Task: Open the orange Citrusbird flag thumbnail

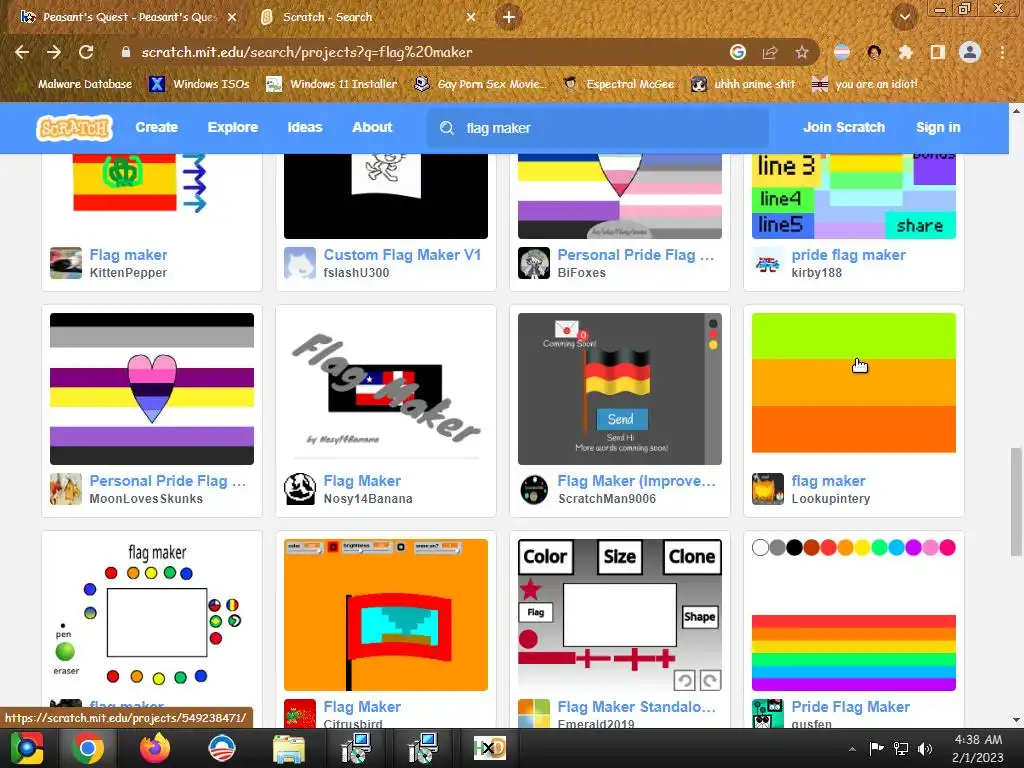Action: click(x=386, y=615)
